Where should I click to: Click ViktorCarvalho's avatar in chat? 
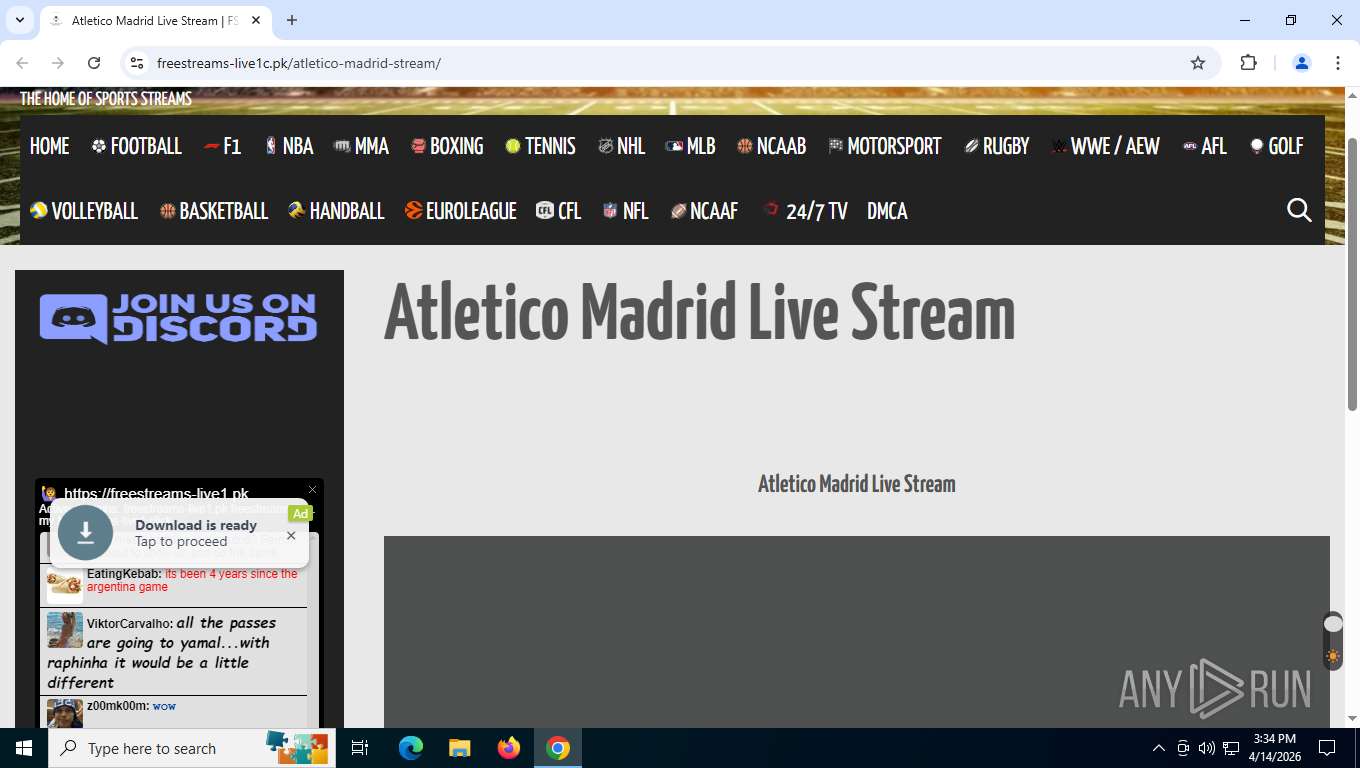(x=65, y=630)
